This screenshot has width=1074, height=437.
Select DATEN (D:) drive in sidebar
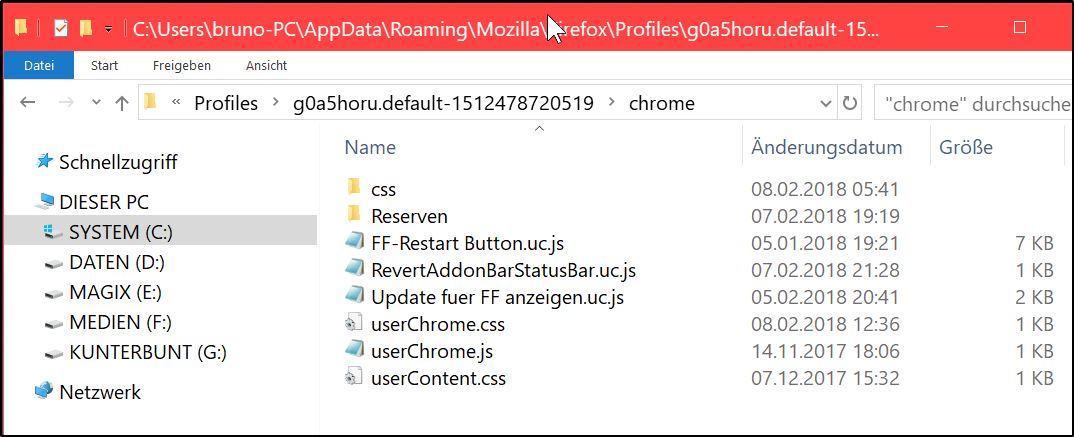coord(116,263)
